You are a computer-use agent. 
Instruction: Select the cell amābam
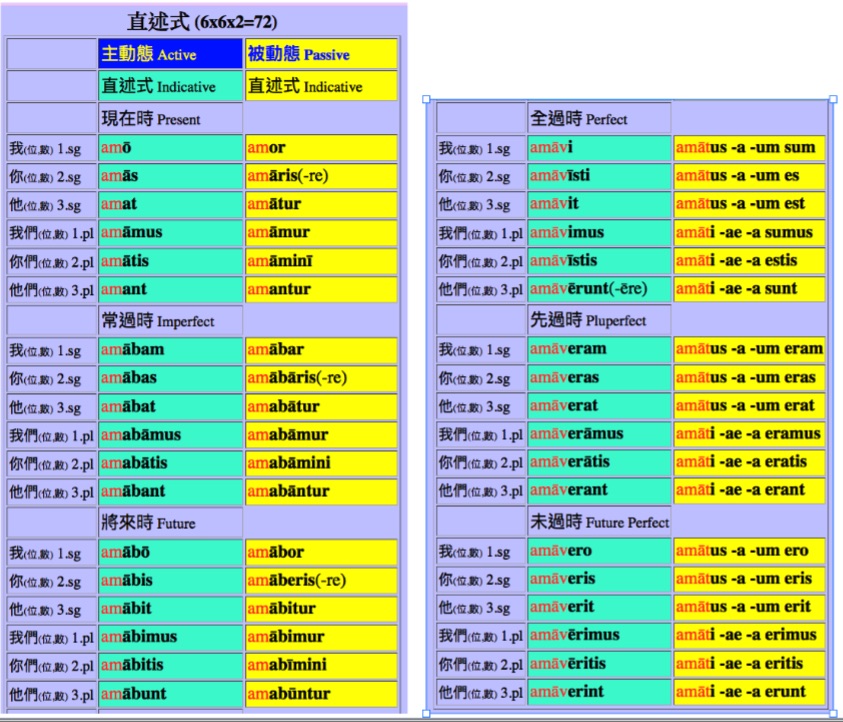pos(170,350)
